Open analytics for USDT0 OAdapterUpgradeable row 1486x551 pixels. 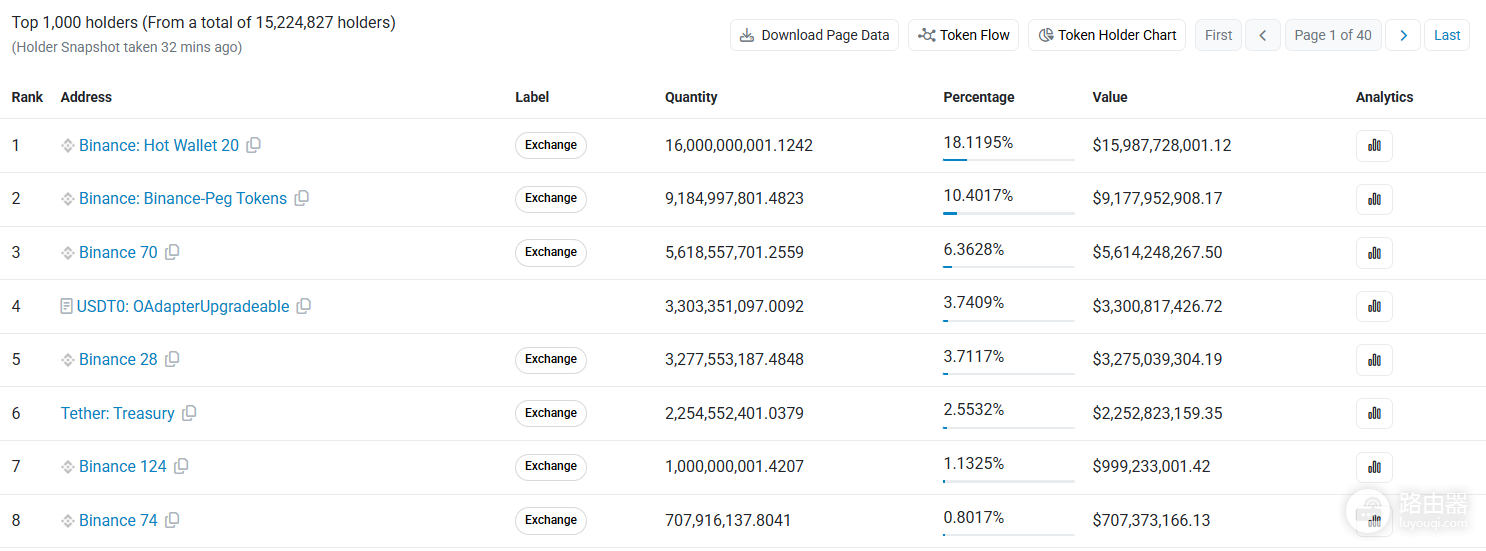coord(1374,306)
